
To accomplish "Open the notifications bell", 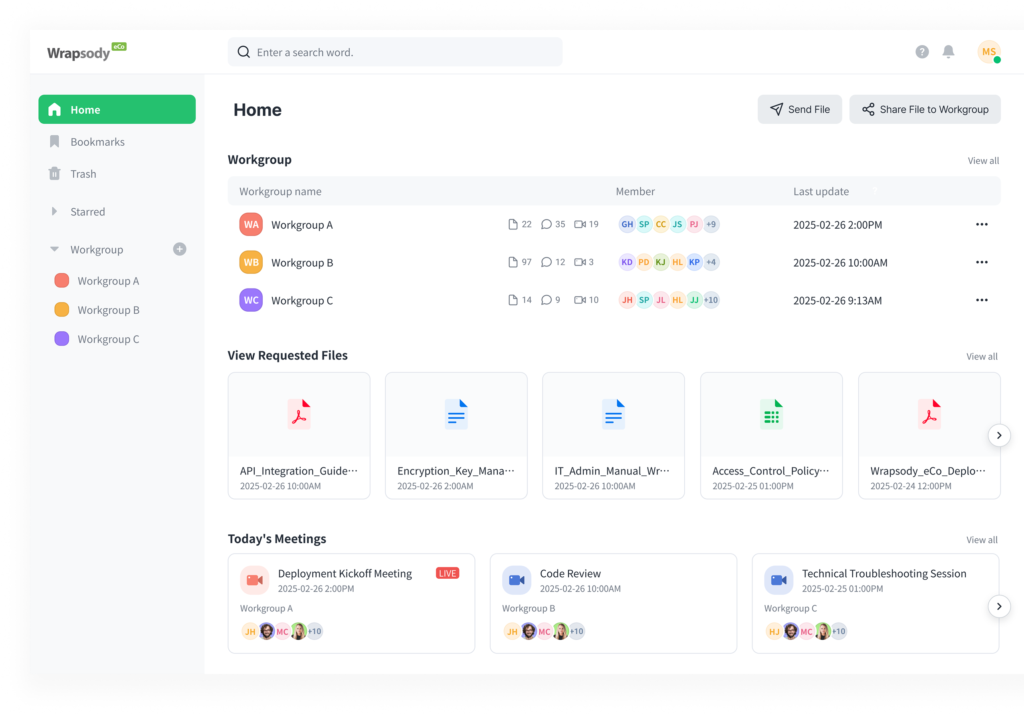I will 948,52.
